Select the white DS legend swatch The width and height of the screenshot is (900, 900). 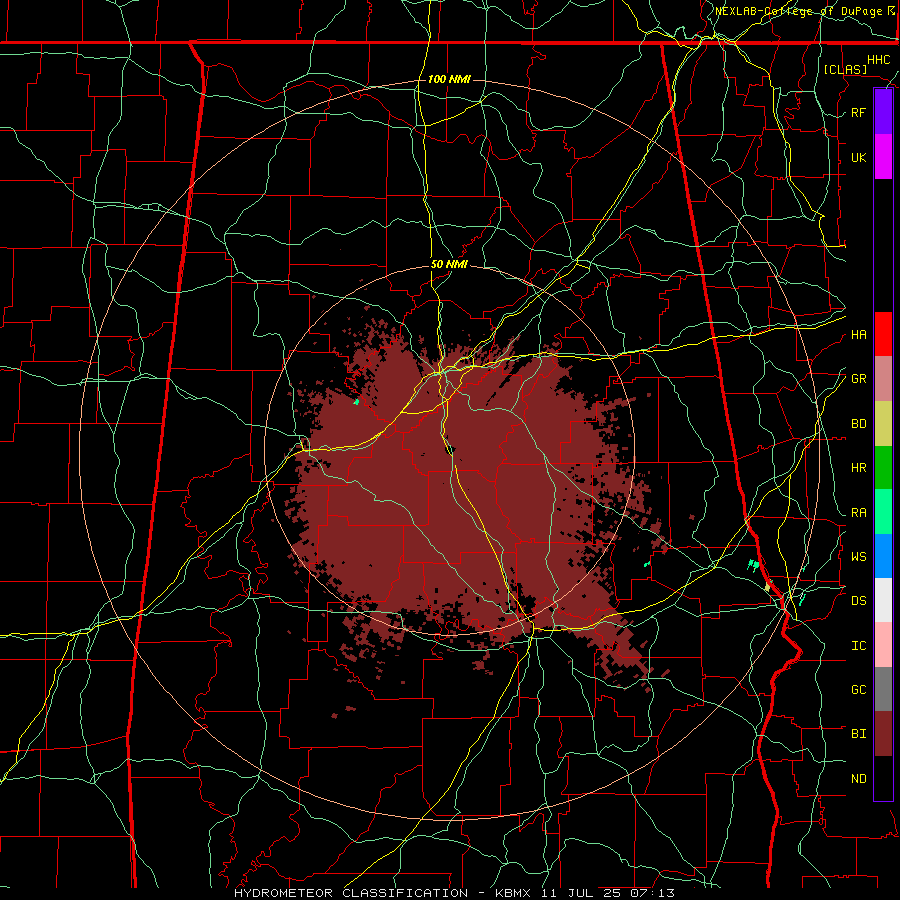point(883,600)
